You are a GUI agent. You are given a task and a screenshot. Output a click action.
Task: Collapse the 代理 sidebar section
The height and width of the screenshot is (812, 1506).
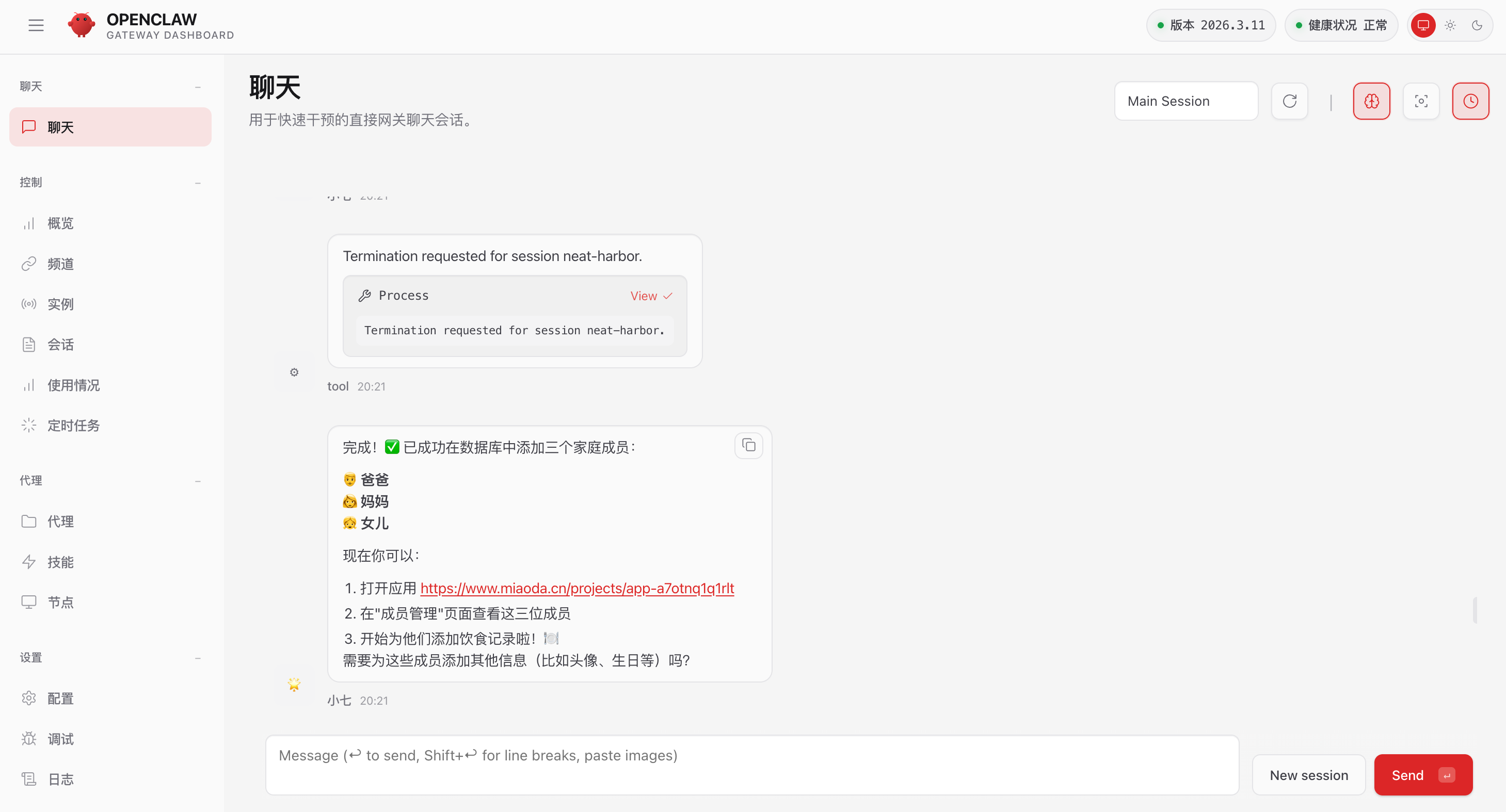point(198,481)
